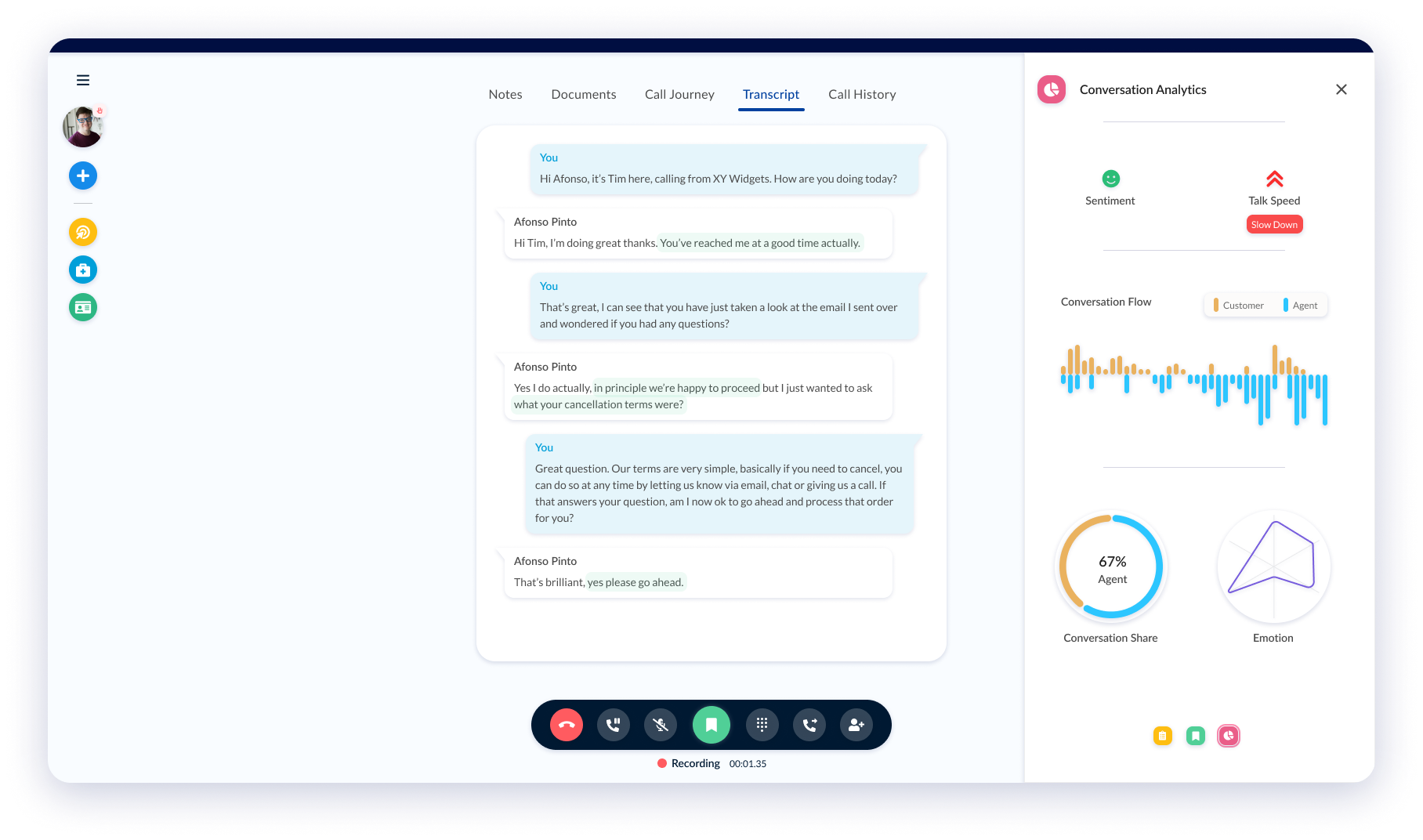
Task: Select the Transcript tab
Action: (771, 94)
